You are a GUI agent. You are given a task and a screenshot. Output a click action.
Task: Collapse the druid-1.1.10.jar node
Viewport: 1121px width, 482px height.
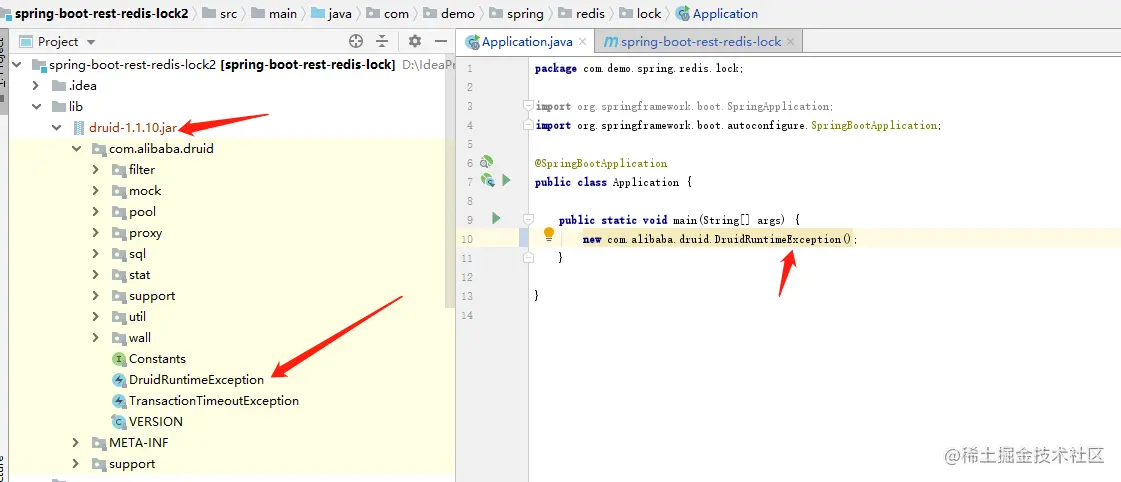(56, 128)
